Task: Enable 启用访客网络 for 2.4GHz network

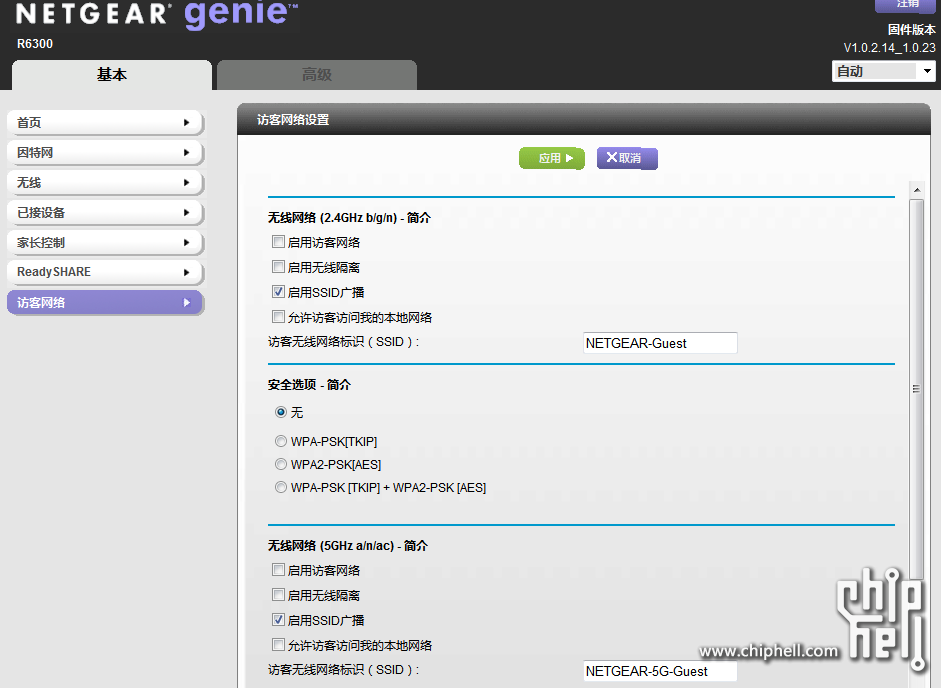Action: click(278, 242)
